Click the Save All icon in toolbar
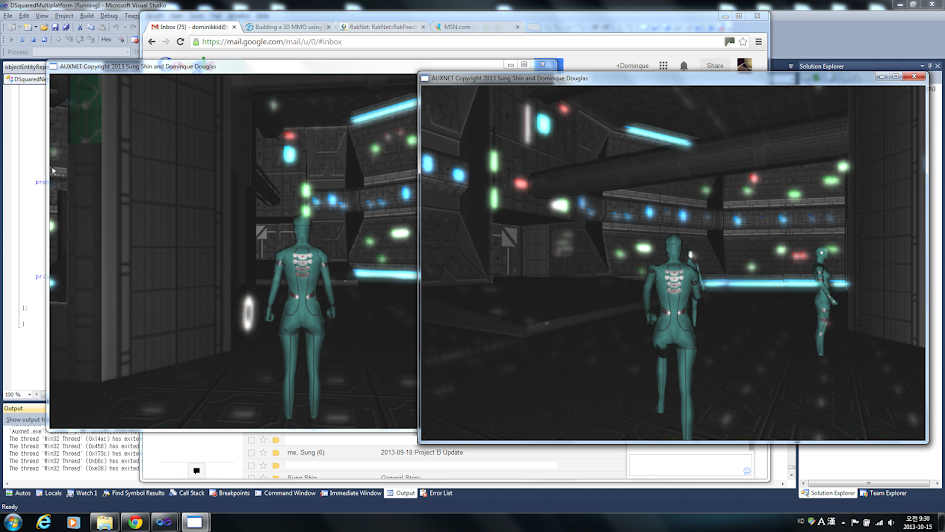Screen dimensions: 945x532 pos(66,27)
